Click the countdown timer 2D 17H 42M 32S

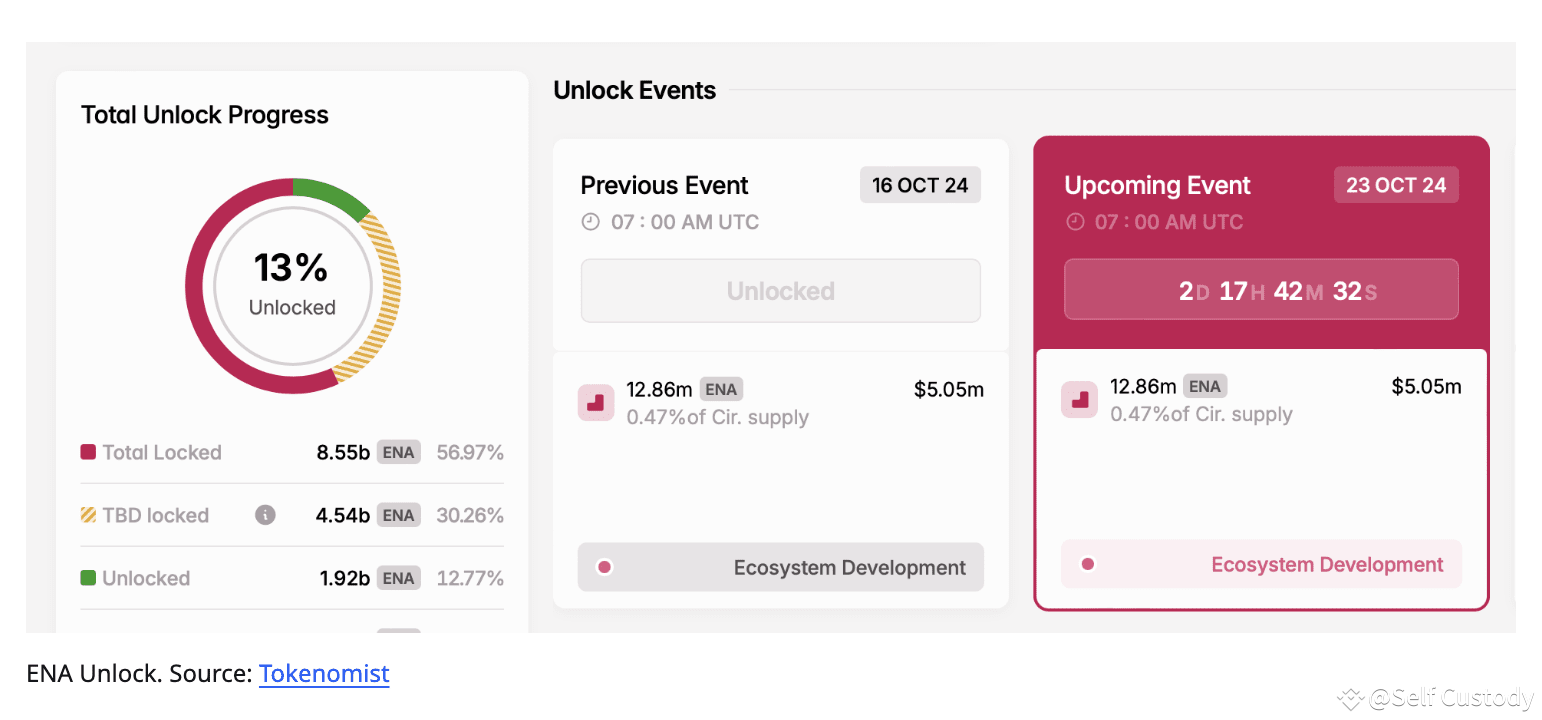(x=1261, y=290)
